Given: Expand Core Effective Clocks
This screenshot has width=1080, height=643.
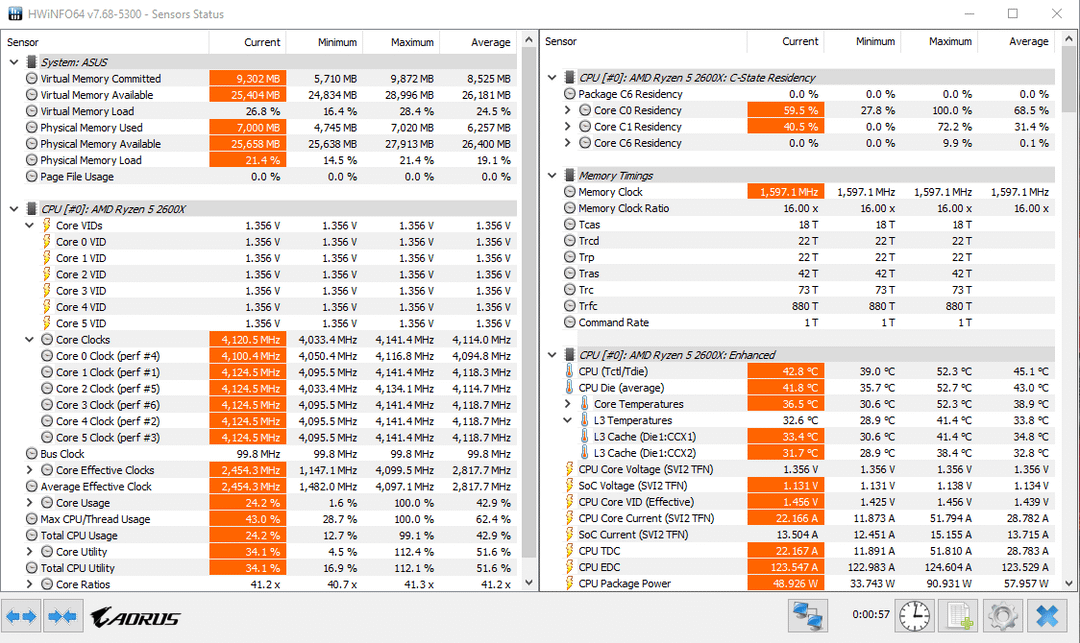Looking at the screenshot, I should [x=30, y=470].
